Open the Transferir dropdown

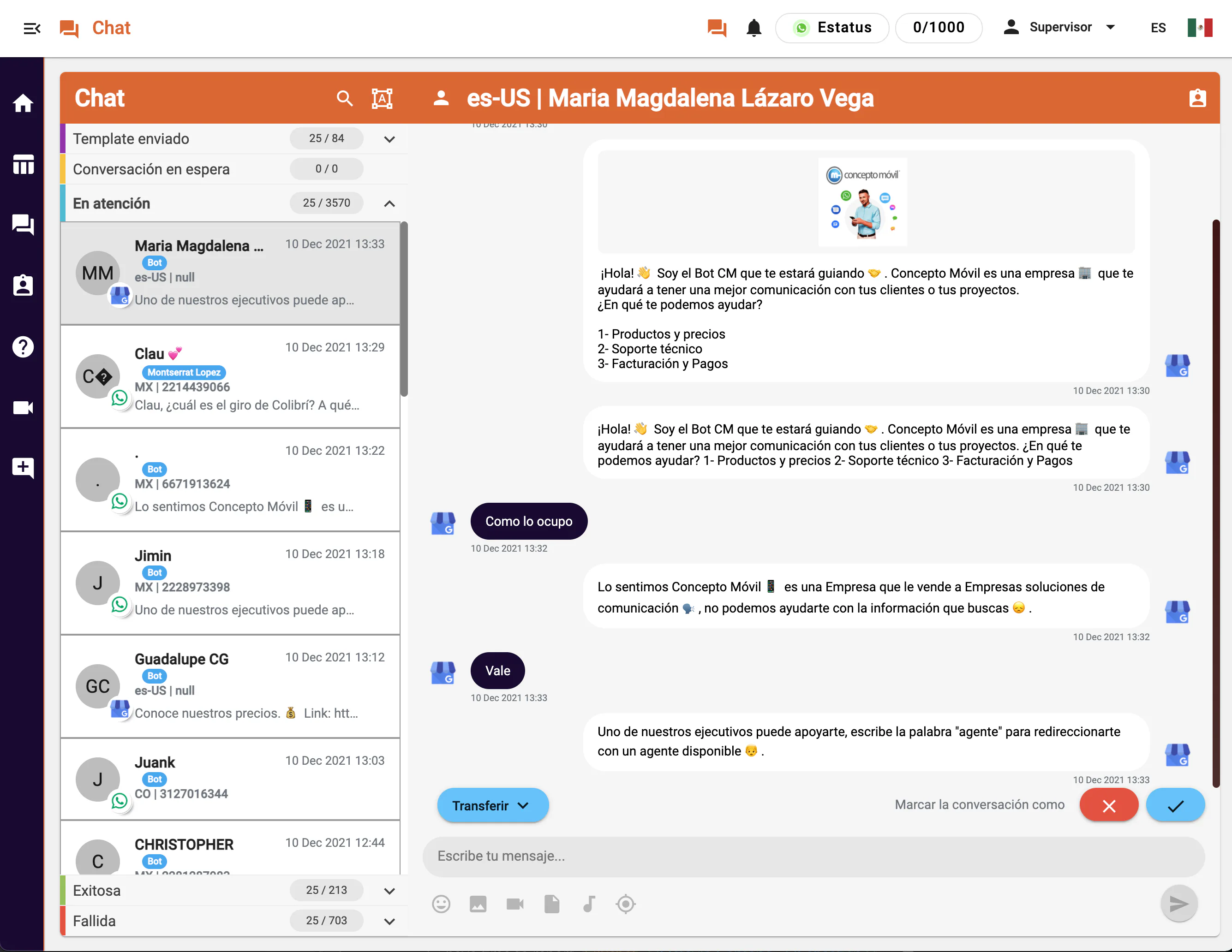492,805
